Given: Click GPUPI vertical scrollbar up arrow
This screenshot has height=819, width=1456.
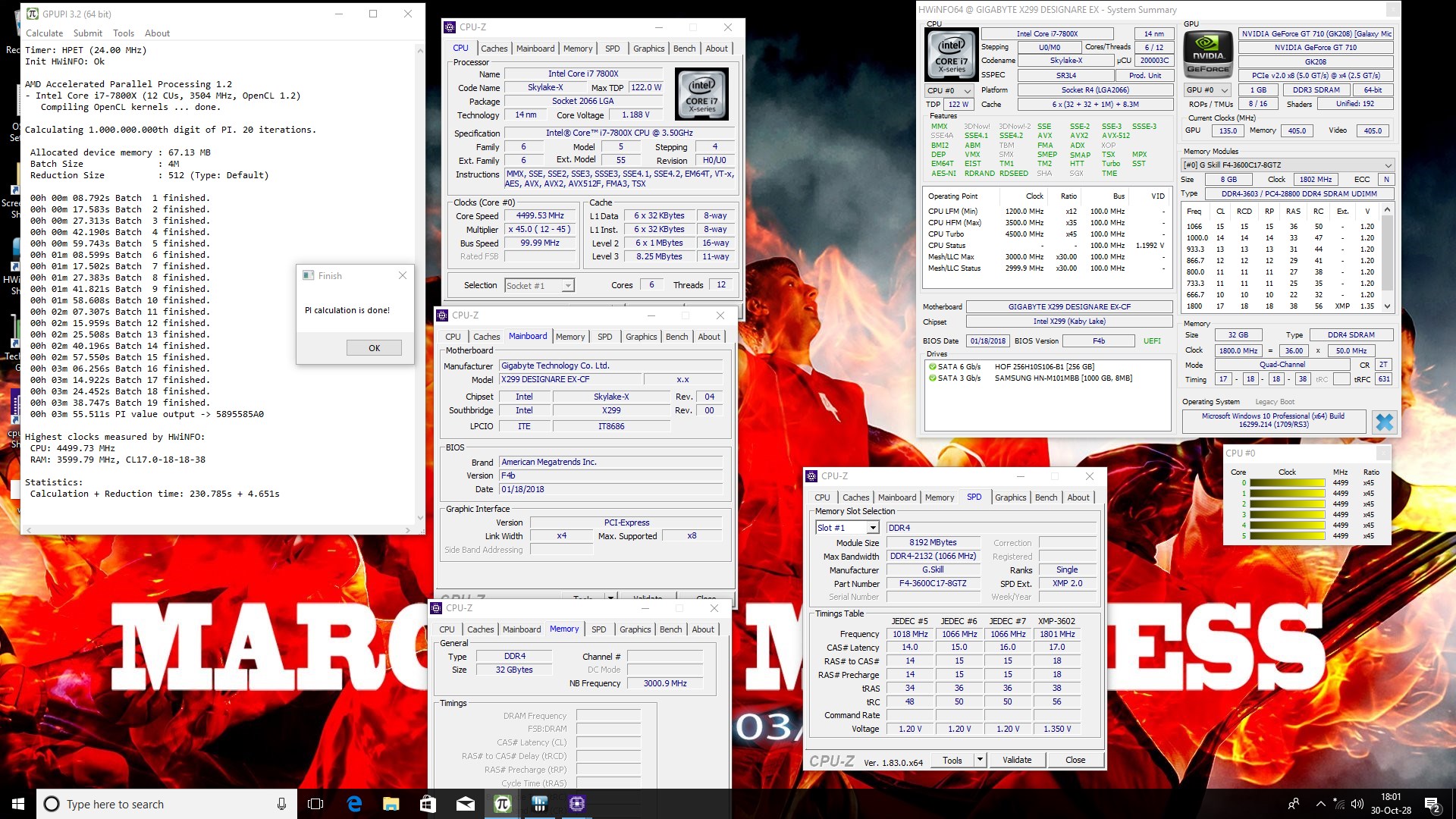Looking at the screenshot, I should pyautogui.click(x=420, y=51).
